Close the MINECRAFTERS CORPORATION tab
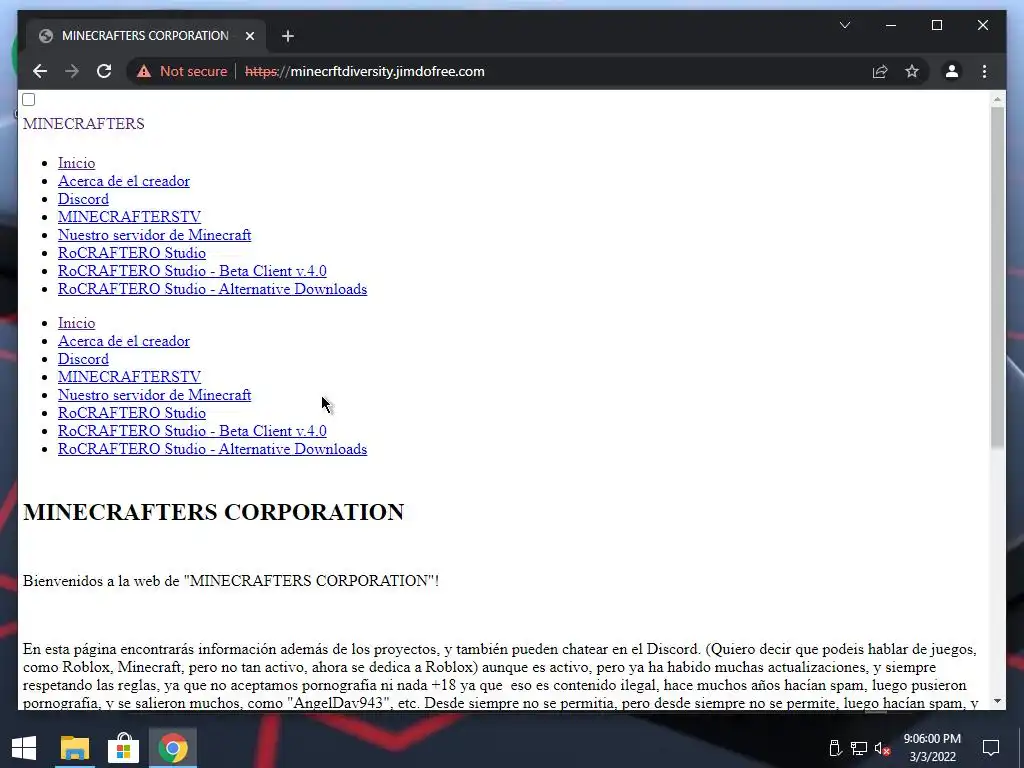The width and height of the screenshot is (1024, 768). [249, 36]
